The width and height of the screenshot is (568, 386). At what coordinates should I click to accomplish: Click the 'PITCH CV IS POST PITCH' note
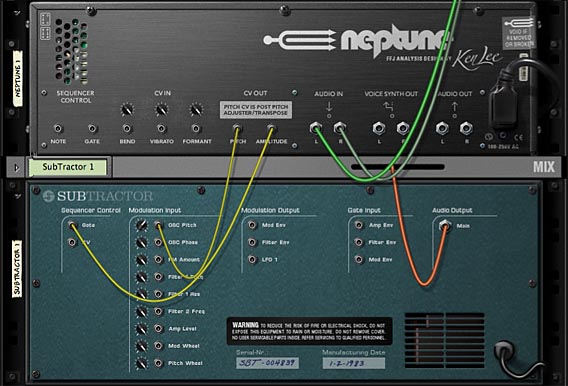tap(256, 110)
